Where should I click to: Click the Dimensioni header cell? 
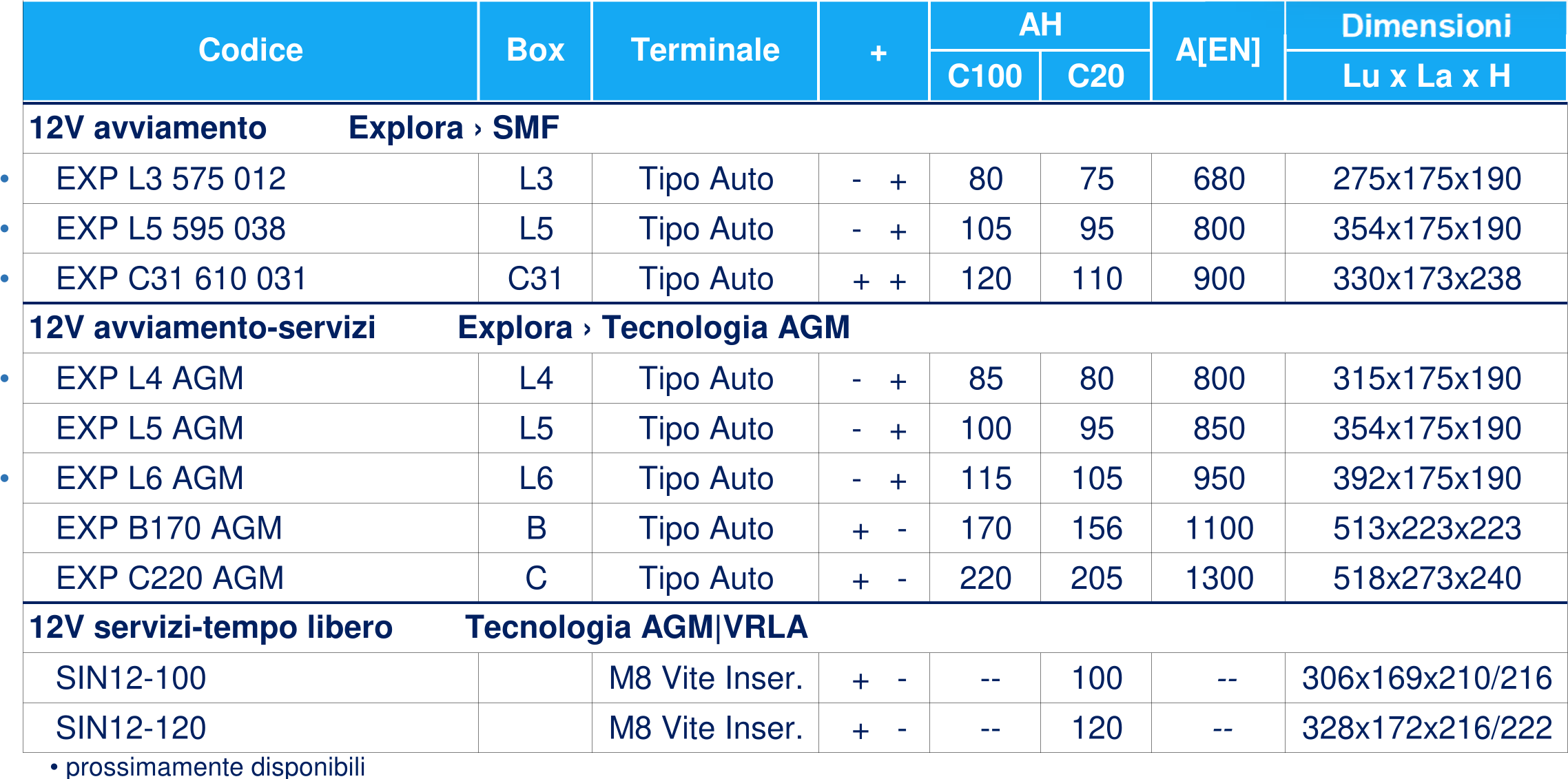click(1426, 25)
